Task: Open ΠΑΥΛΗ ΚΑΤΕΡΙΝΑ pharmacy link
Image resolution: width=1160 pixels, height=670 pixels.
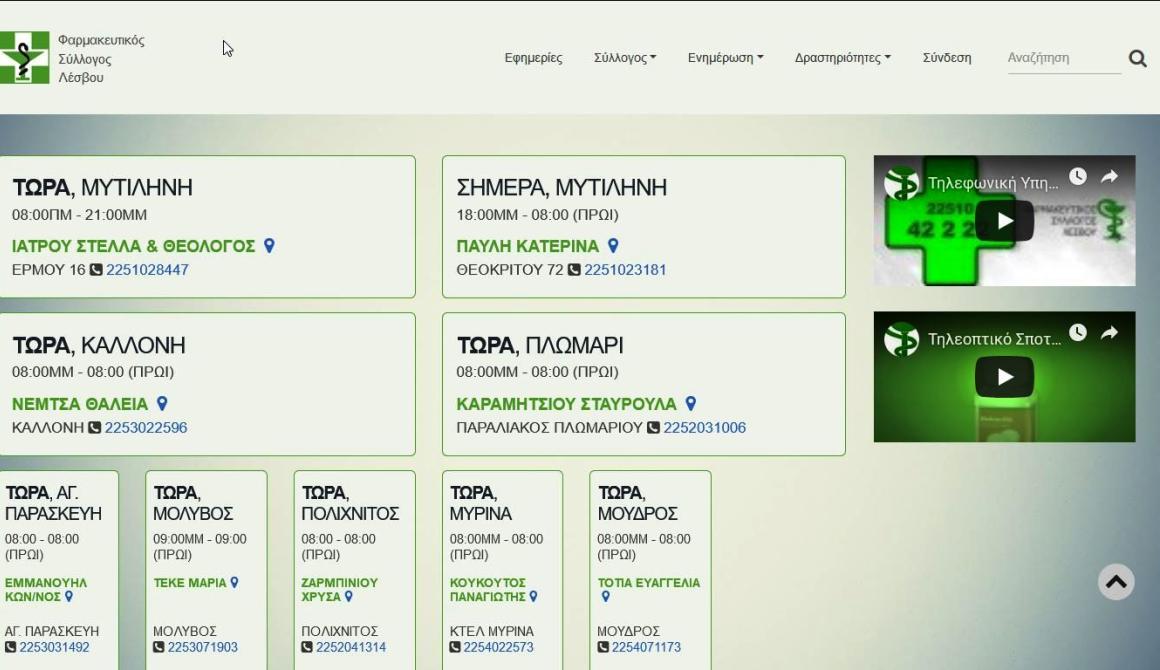Action: pyautogui.click(x=527, y=246)
